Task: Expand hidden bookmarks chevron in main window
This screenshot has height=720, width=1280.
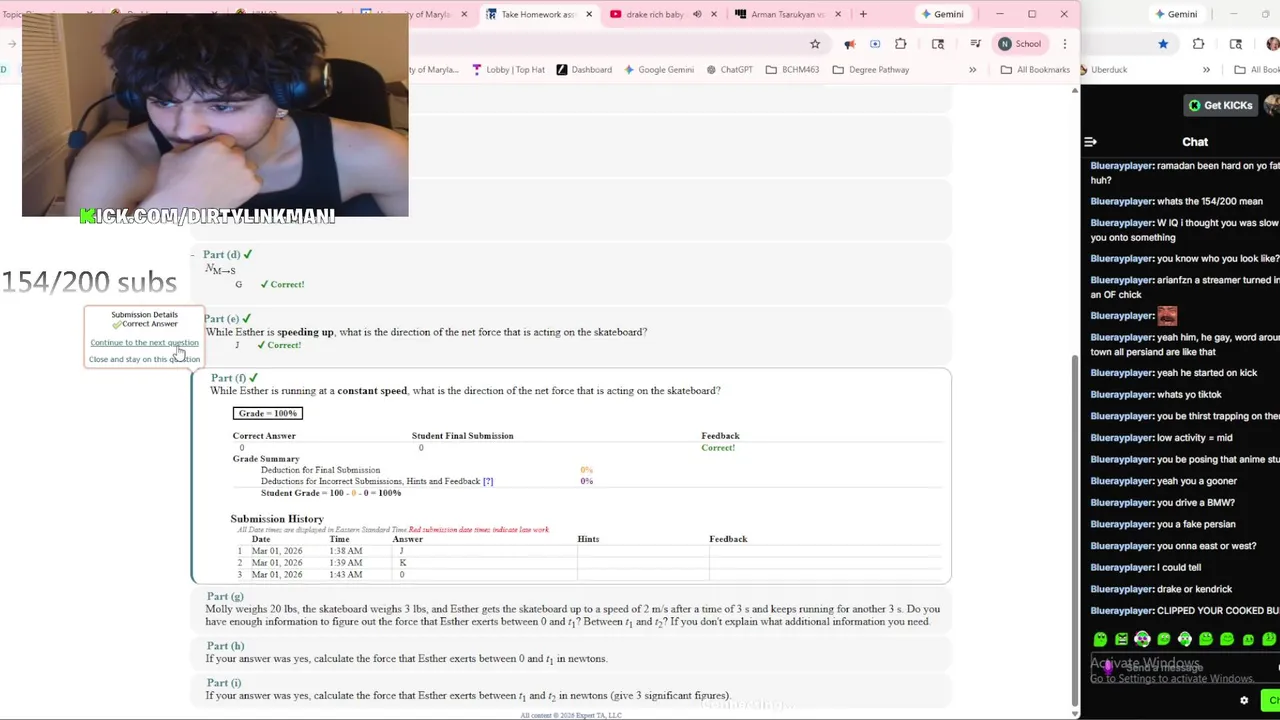Action: pos(972,70)
